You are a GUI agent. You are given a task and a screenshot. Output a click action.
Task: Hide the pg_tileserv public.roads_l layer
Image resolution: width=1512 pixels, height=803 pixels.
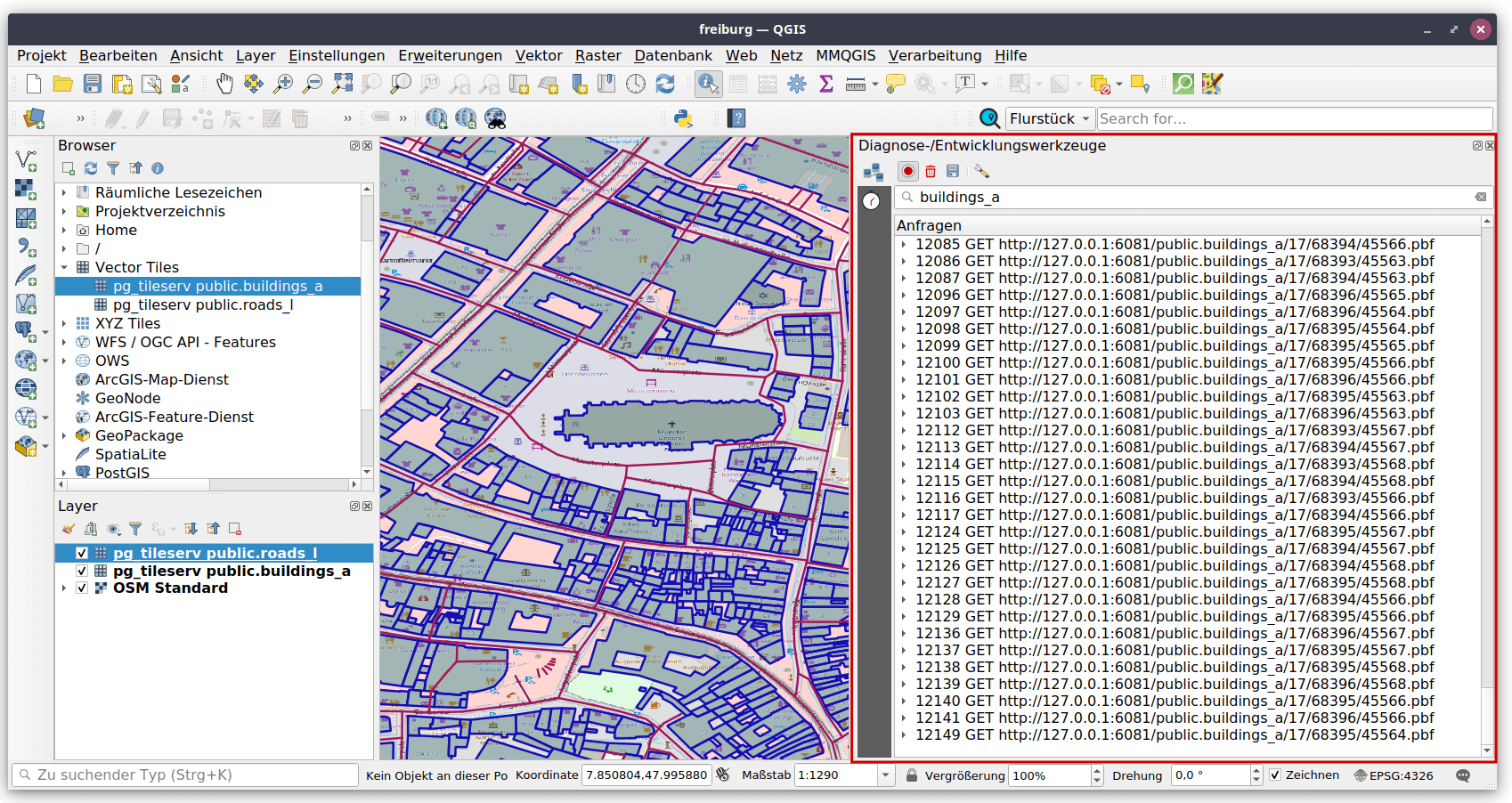click(x=82, y=553)
